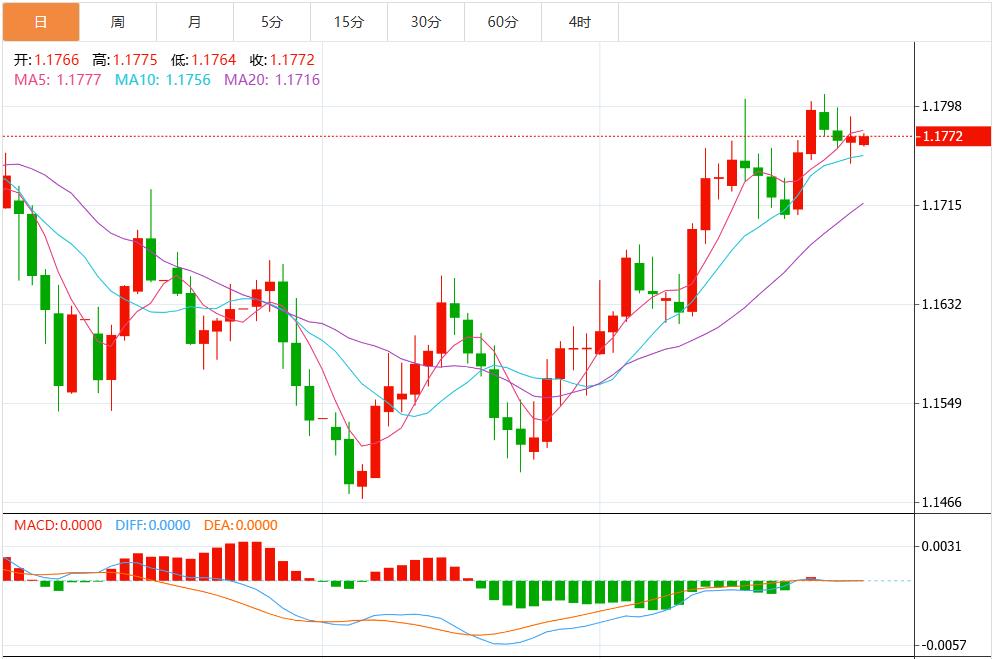Show the 60分 interval chart

coord(503,21)
